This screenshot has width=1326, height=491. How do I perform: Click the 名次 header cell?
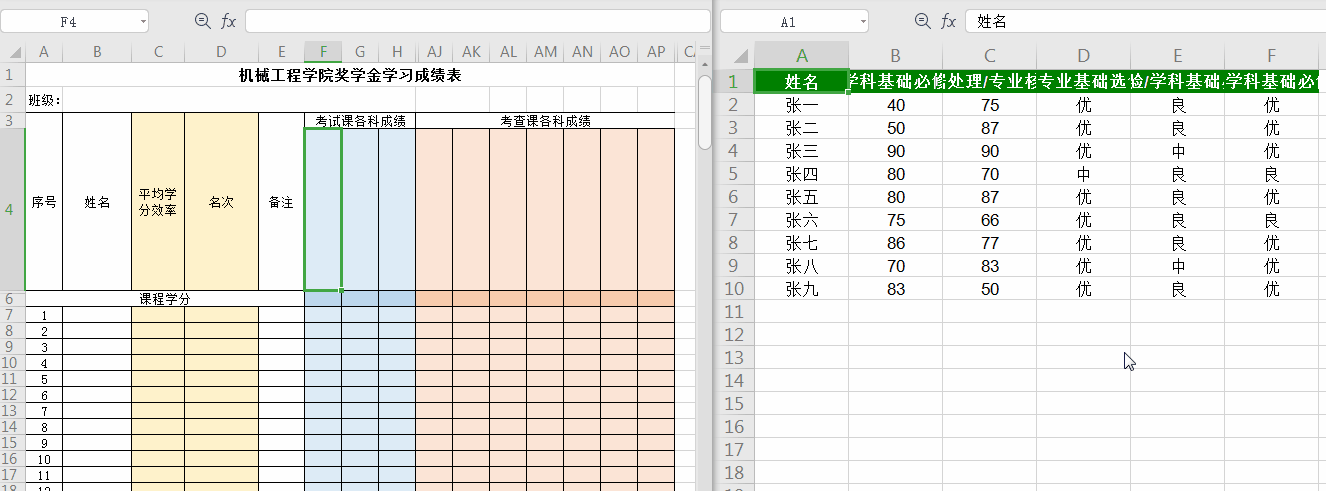tap(221, 202)
